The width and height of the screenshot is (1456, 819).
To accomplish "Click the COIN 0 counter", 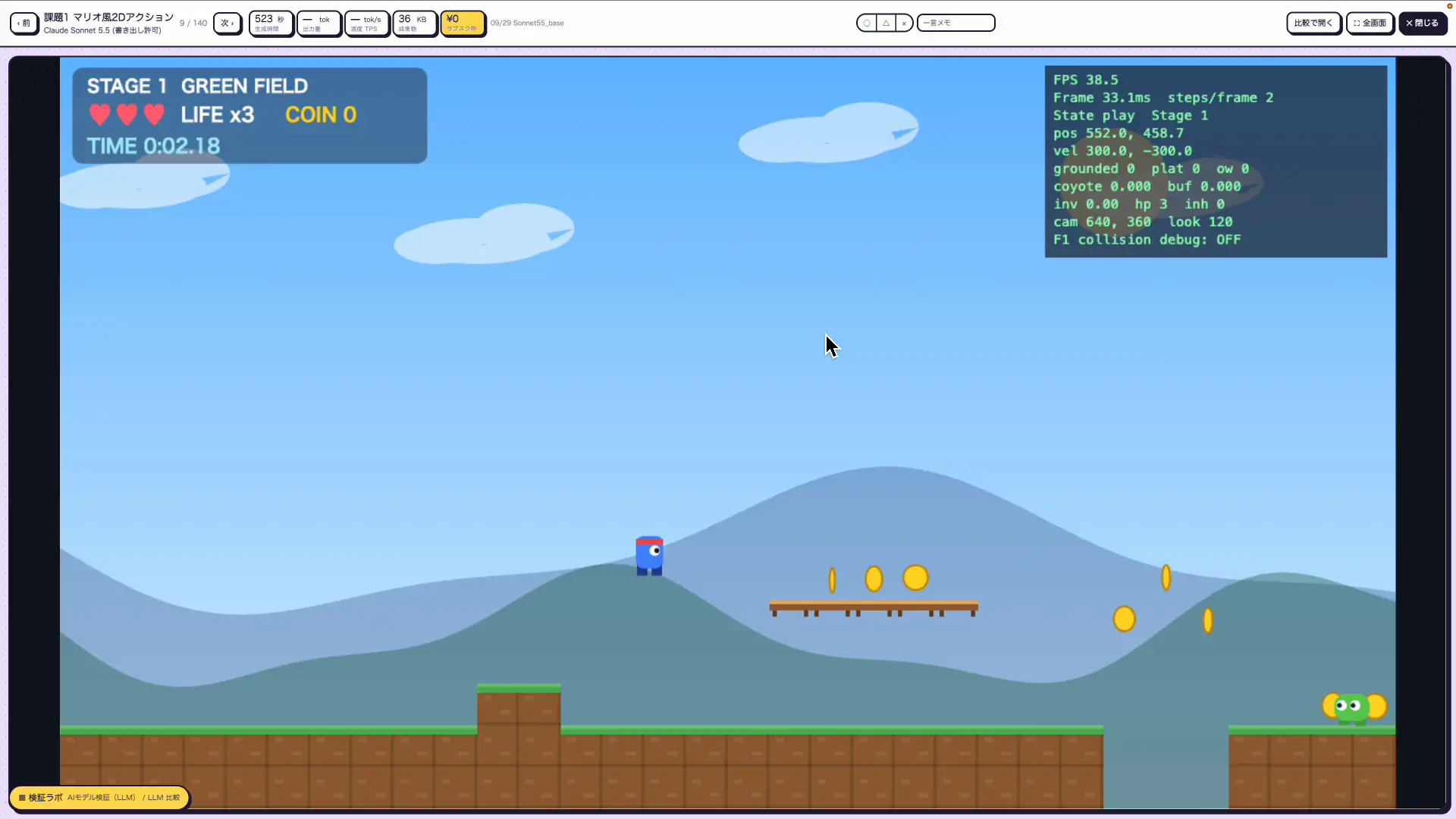I will [x=321, y=115].
